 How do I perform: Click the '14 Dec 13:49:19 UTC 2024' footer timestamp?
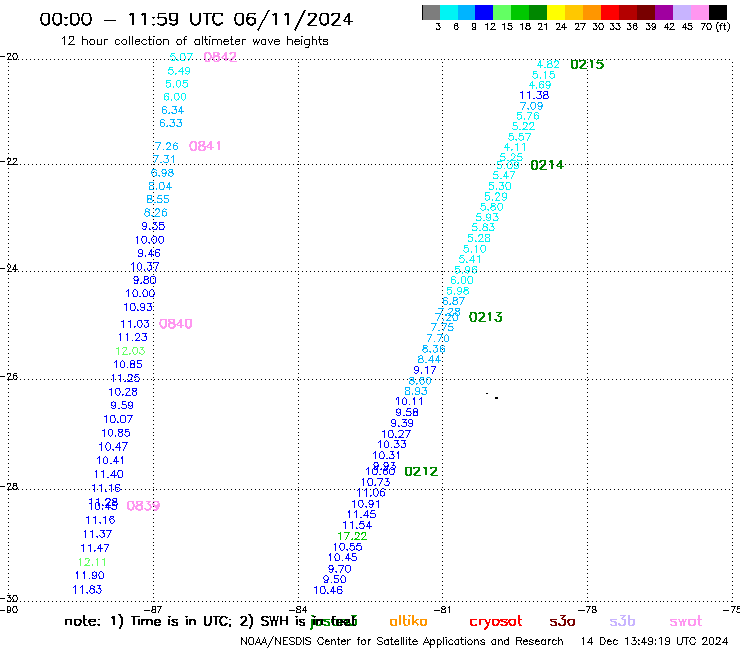pos(655,641)
